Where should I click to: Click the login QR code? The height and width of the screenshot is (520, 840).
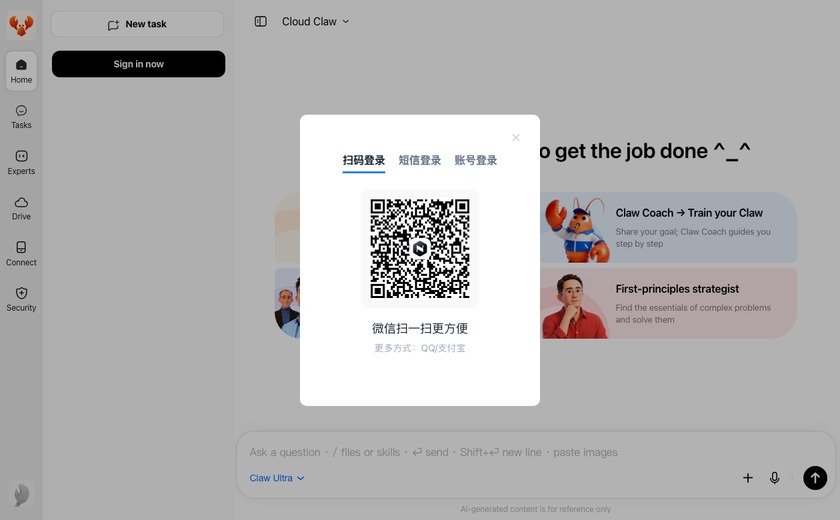(419, 248)
